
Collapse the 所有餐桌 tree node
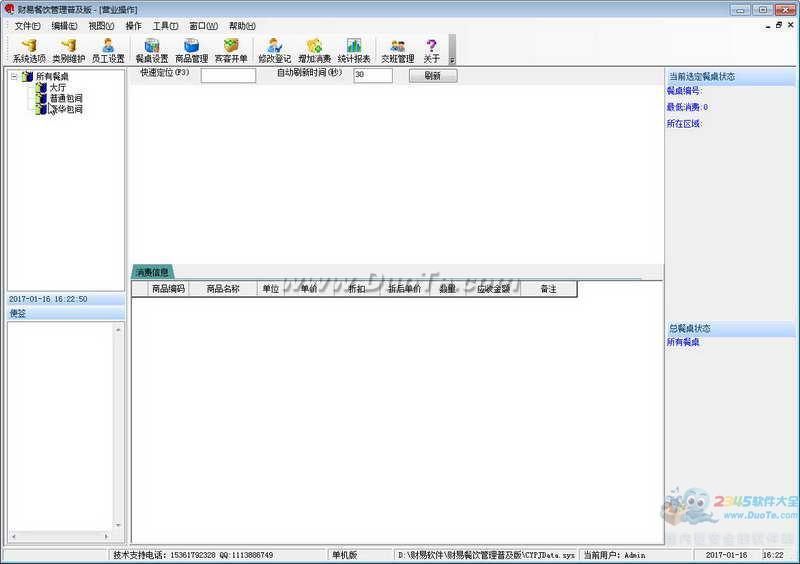point(15,76)
